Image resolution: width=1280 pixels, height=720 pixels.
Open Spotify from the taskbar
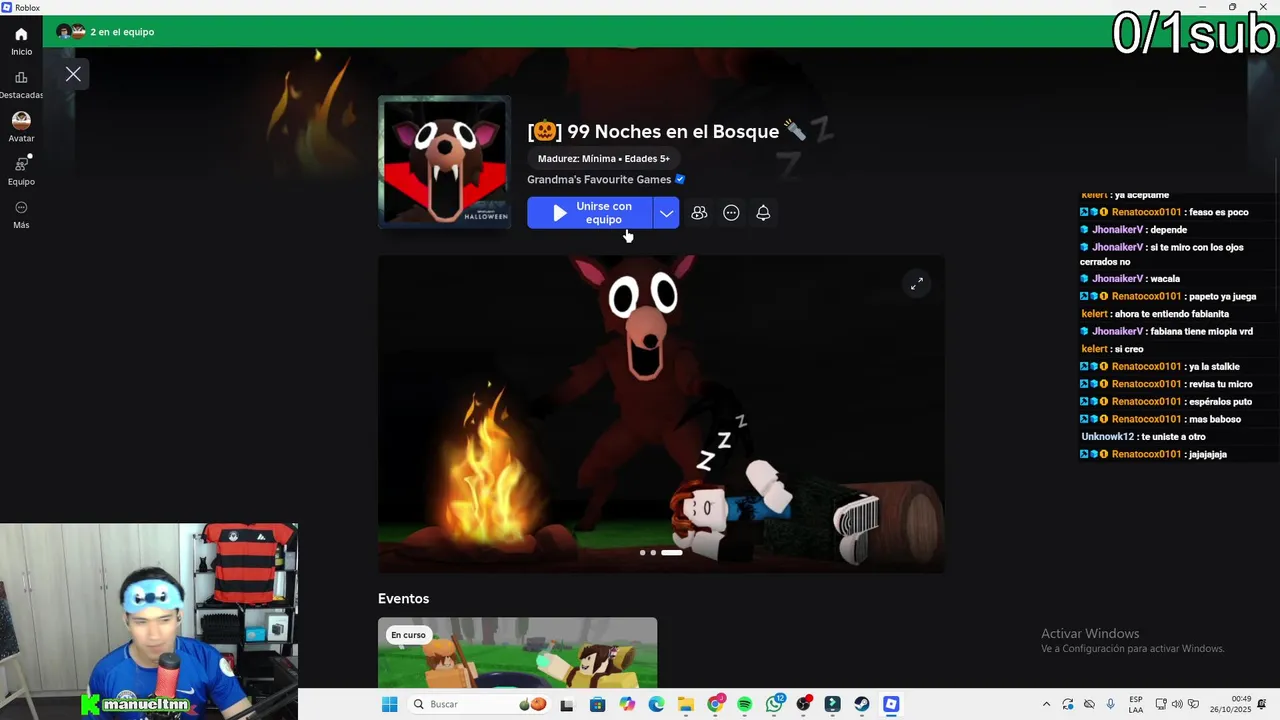coord(744,704)
